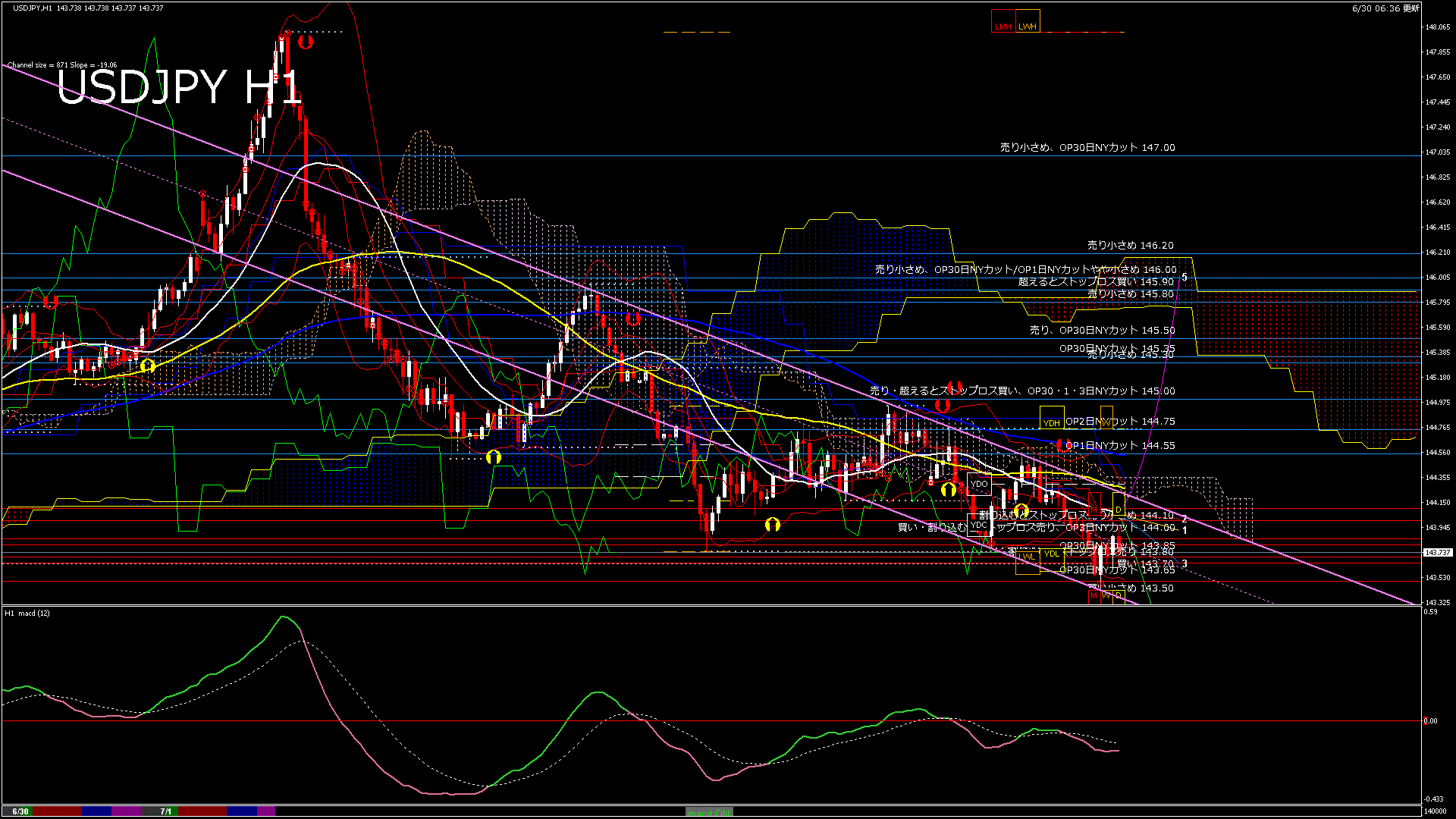This screenshot has height=819, width=1456.
Task: Click the yellow up arrow left of YDO box
Action: coord(949,490)
